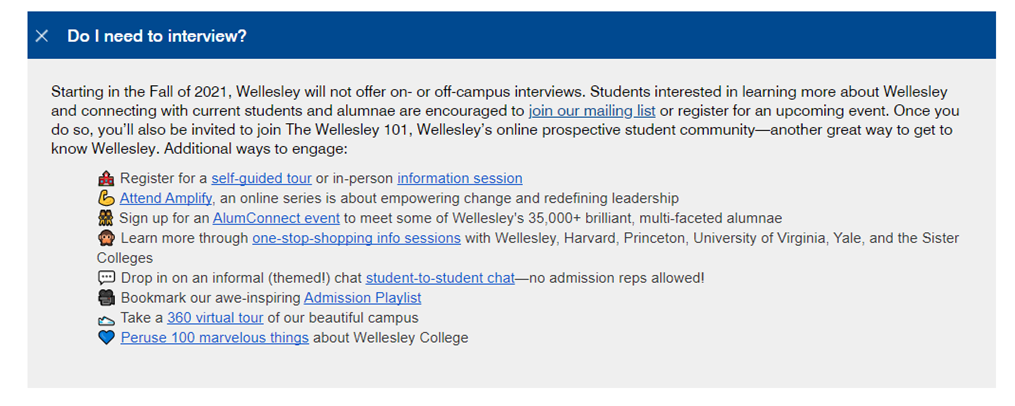Screen dimensions: 1015x406
Task: Click the speech bubble emoji icon
Action: tap(106, 278)
